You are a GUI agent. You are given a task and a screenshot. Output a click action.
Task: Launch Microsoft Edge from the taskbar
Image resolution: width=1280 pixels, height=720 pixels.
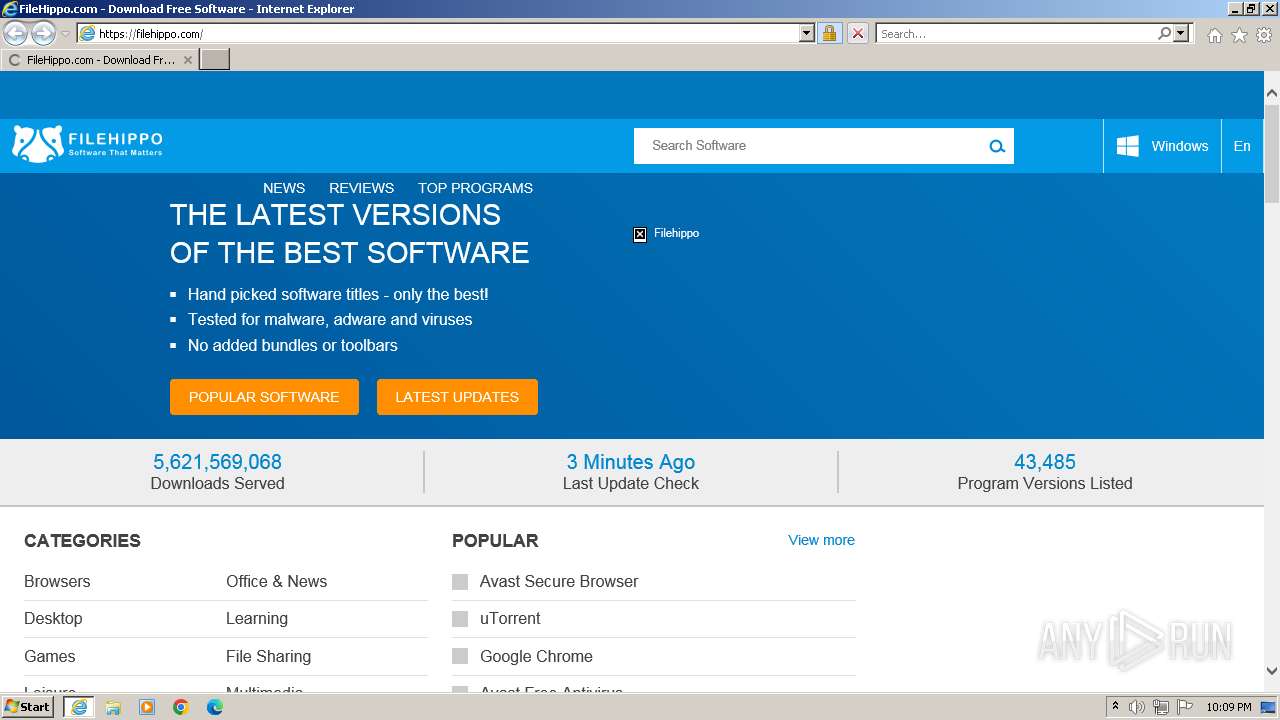coord(215,707)
